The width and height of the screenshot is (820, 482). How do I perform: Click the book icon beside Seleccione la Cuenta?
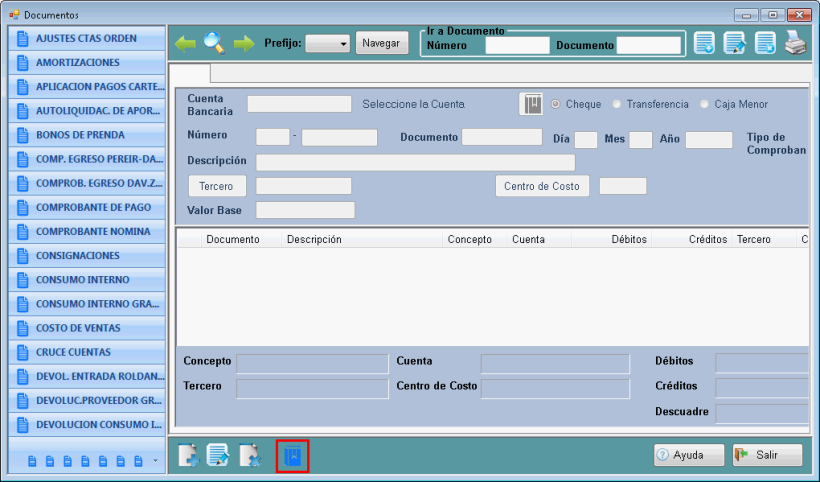click(531, 104)
